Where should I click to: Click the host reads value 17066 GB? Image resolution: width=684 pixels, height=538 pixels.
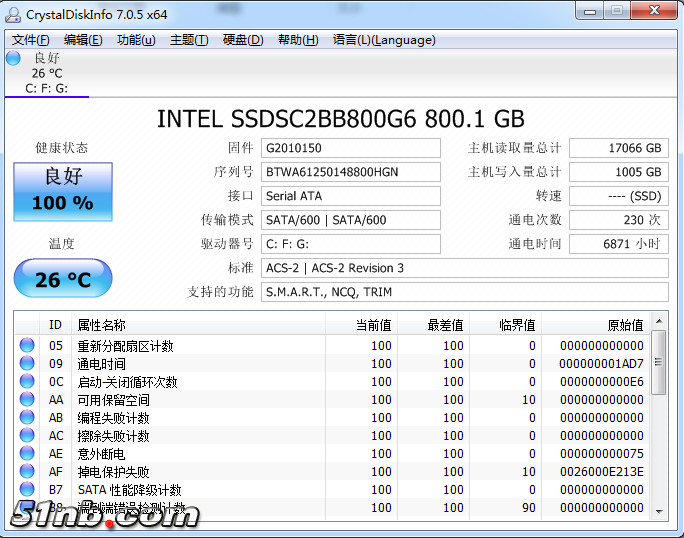(x=619, y=148)
